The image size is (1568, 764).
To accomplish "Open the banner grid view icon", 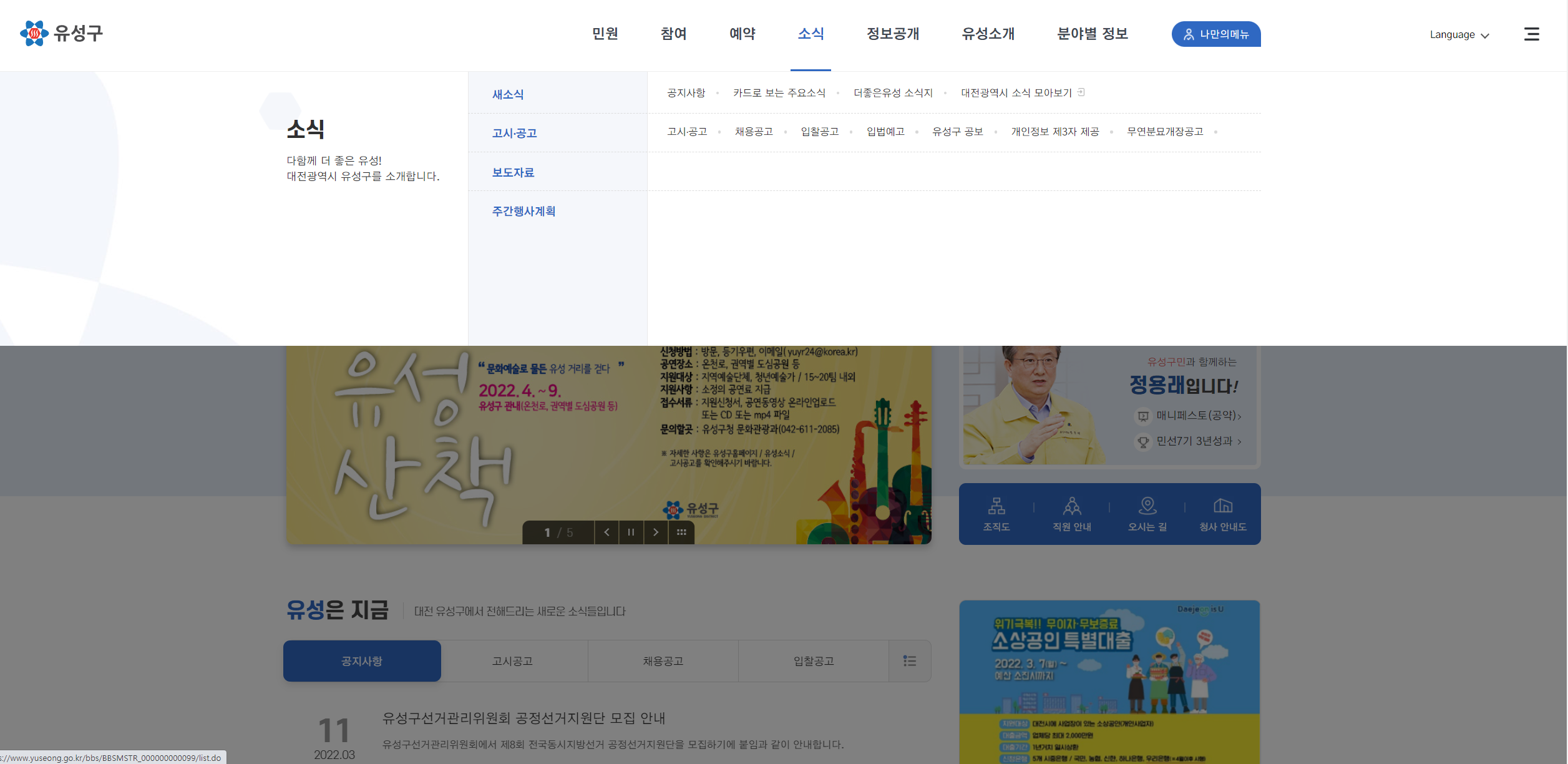I will click(681, 532).
